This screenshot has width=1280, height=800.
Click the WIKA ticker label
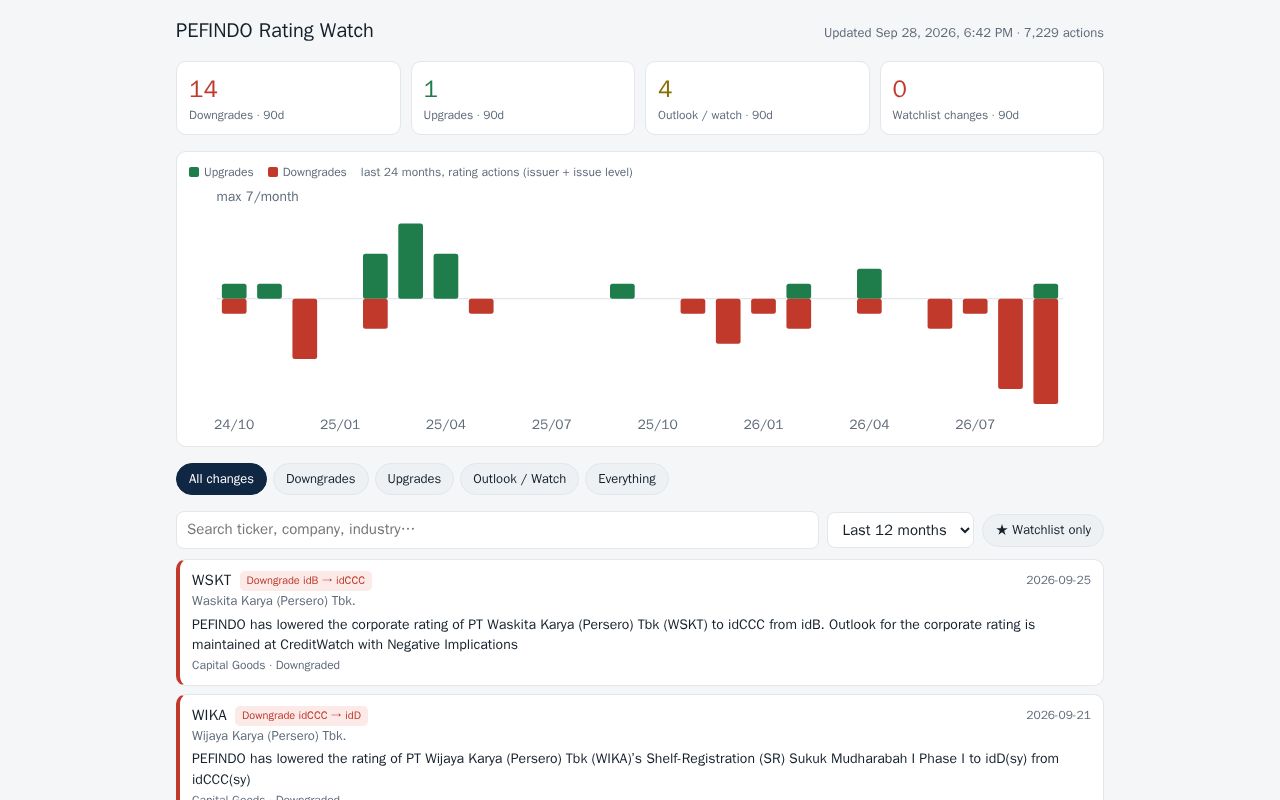pos(209,715)
